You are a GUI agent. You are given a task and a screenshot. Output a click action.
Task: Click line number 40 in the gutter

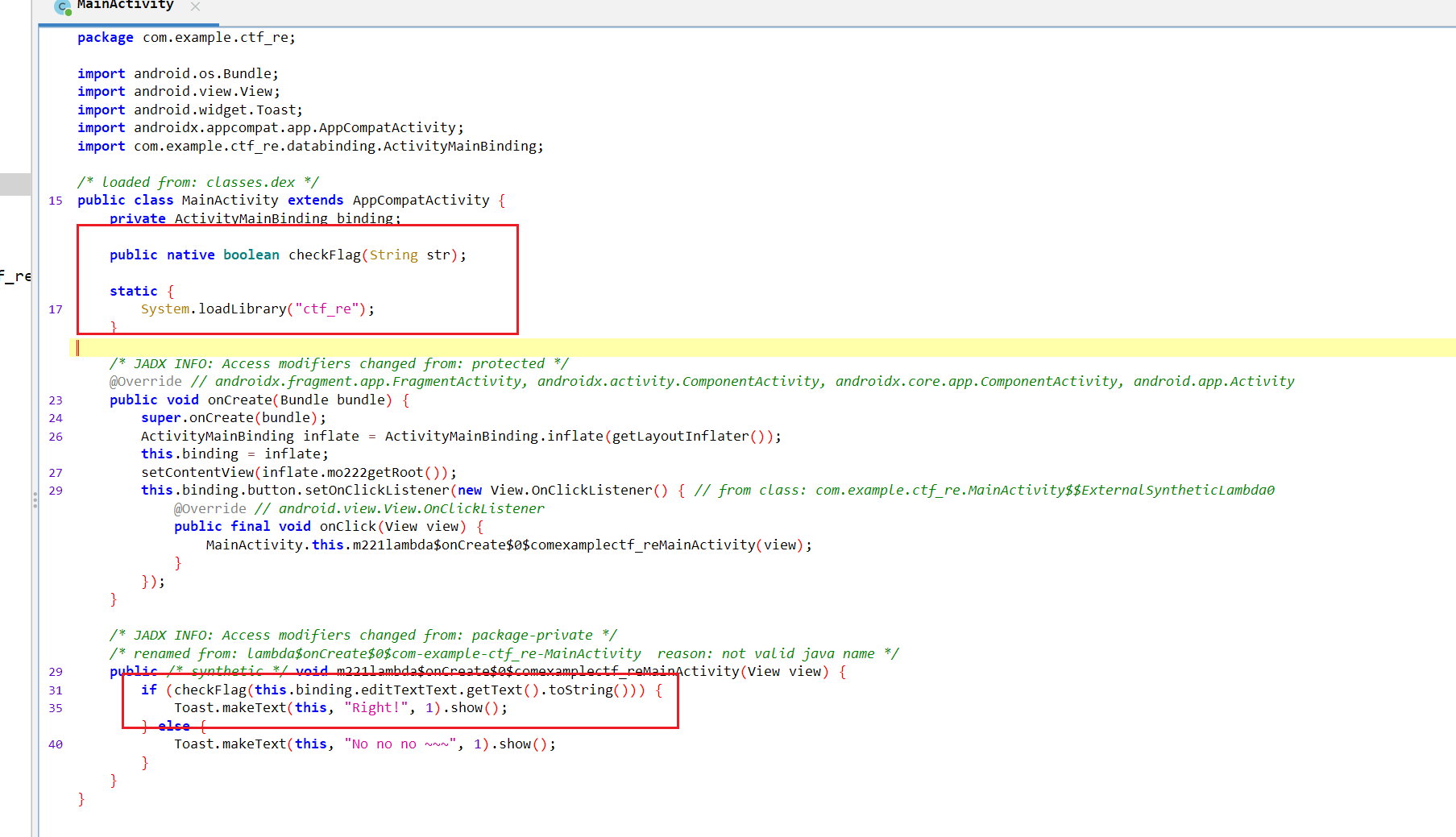(55, 744)
